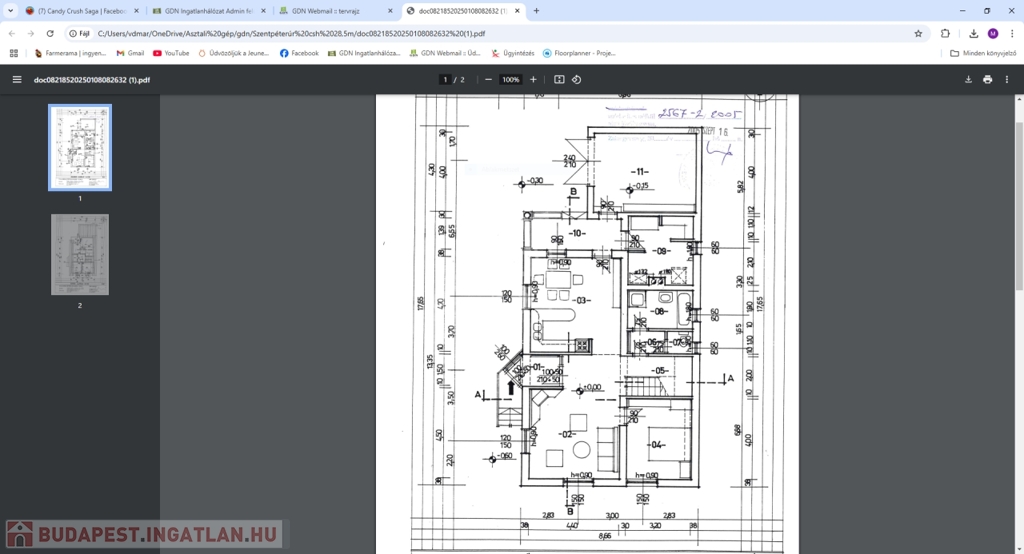Image resolution: width=1024 pixels, height=554 pixels.
Task: Click the page number input field
Action: pos(445,79)
